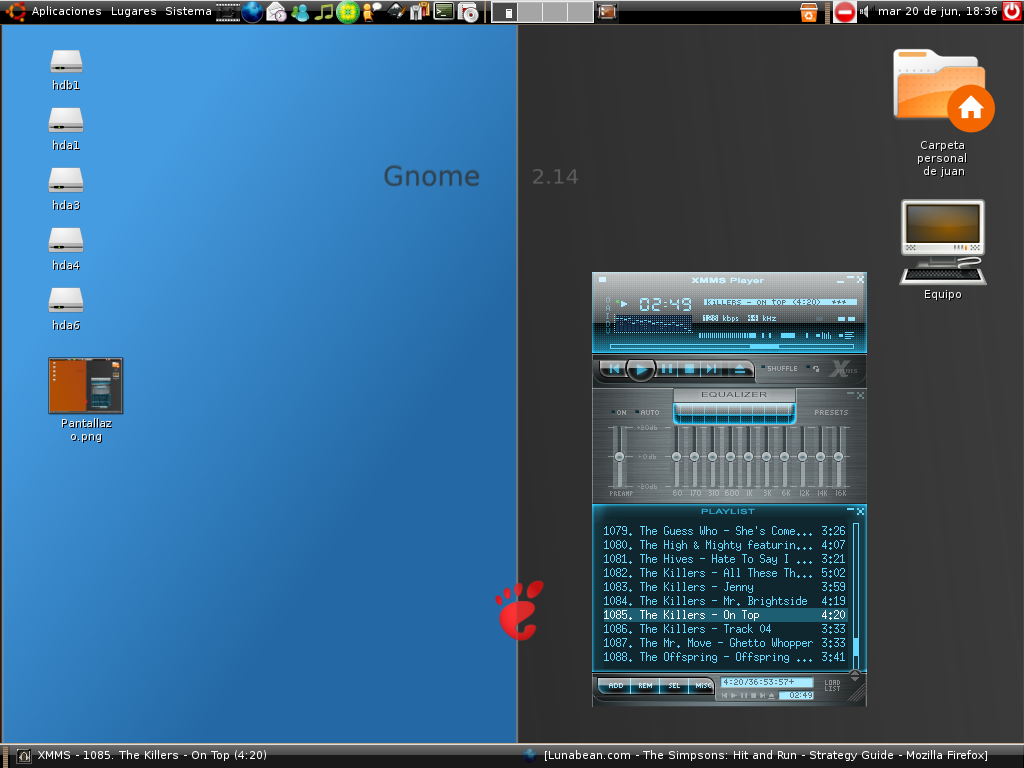
Task: Launch the music notes player icon
Action: (x=323, y=12)
